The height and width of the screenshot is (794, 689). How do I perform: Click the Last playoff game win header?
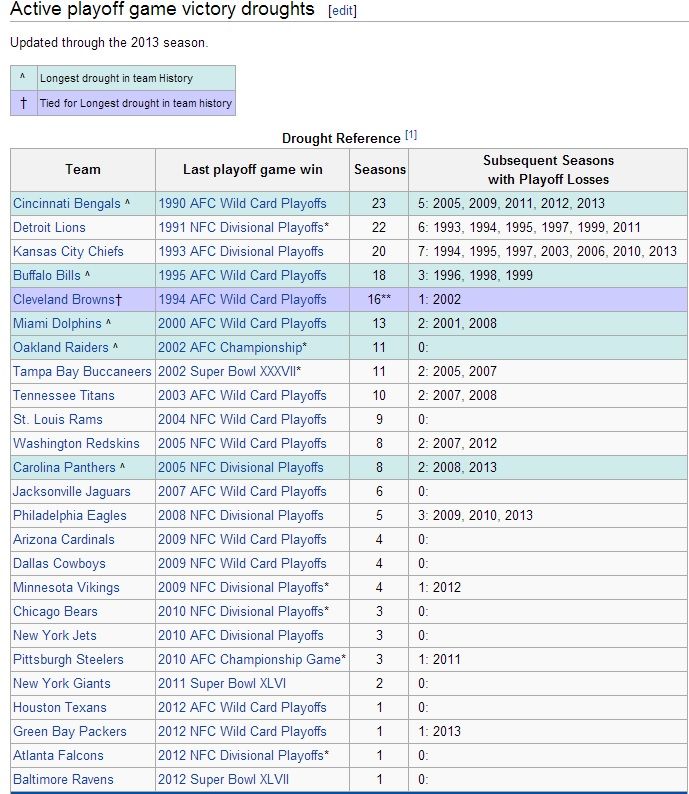(253, 170)
